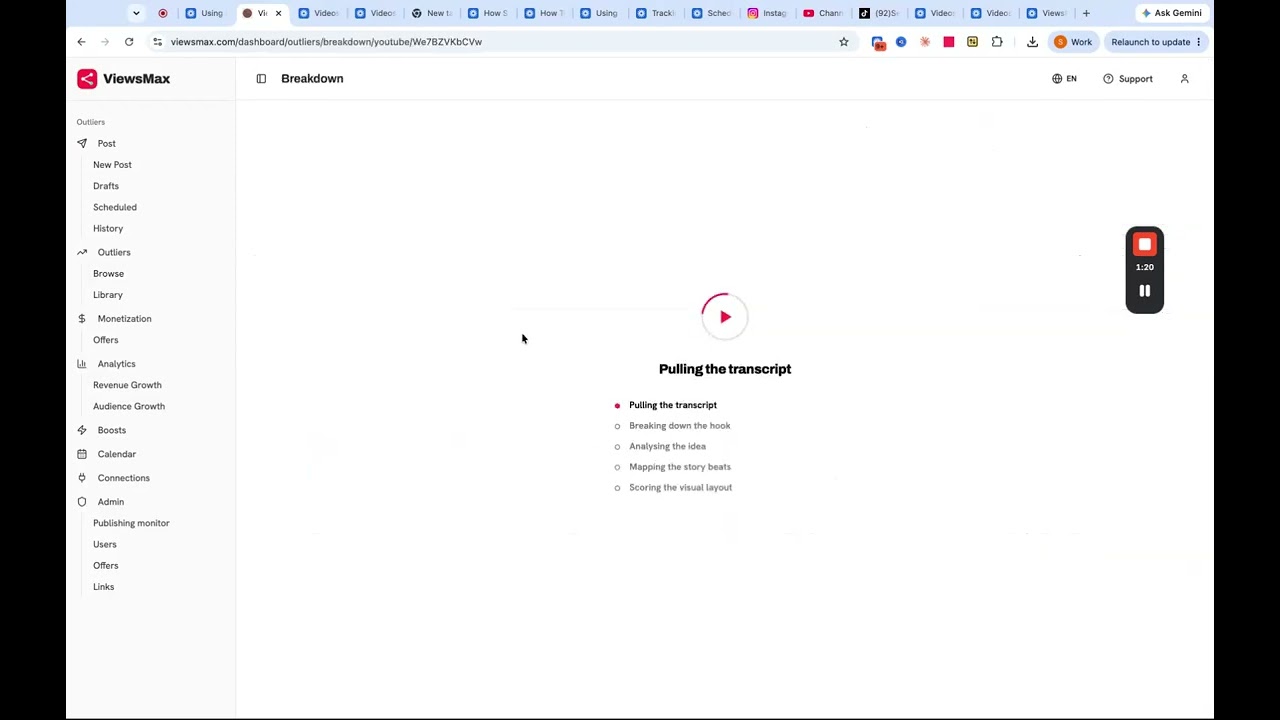The image size is (1280, 720).
Task: Open Ask Gemini
Action: click(1171, 13)
